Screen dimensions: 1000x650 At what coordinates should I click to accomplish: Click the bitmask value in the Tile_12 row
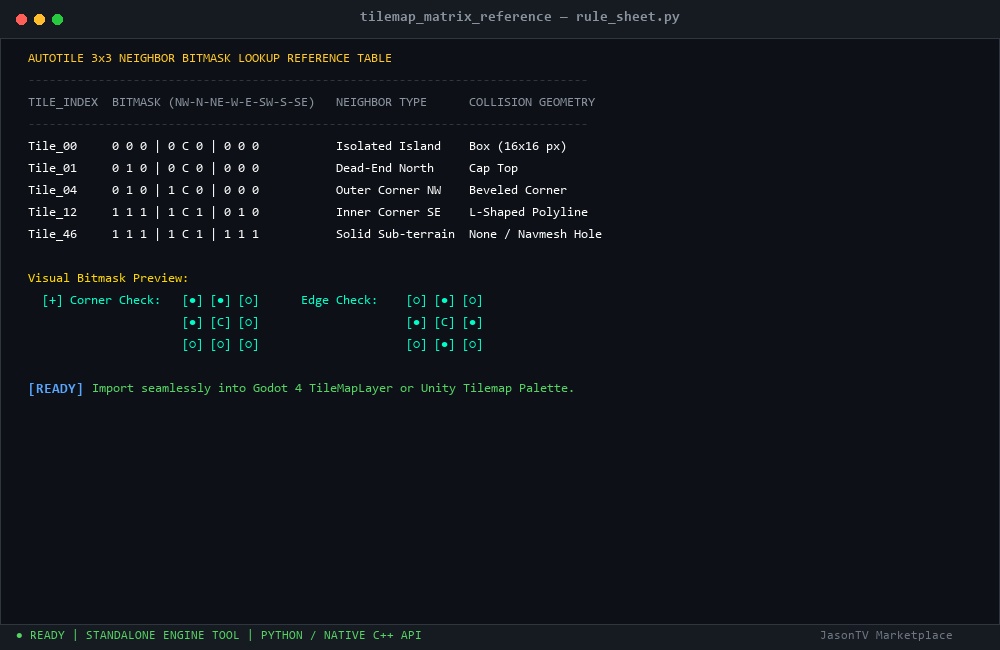pos(186,212)
